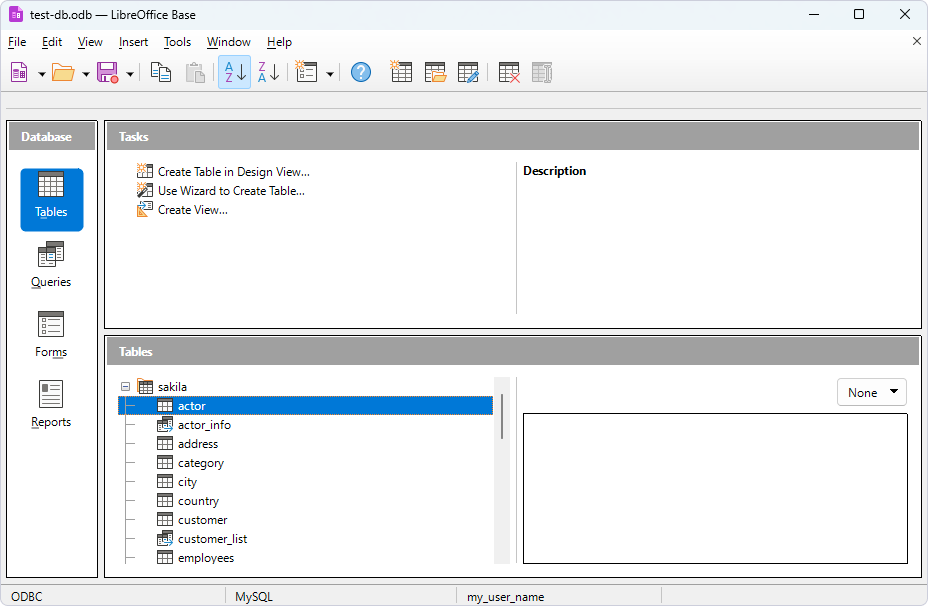Image resolution: width=928 pixels, height=606 pixels.
Task: Open the Tools menu
Action: tap(177, 42)
